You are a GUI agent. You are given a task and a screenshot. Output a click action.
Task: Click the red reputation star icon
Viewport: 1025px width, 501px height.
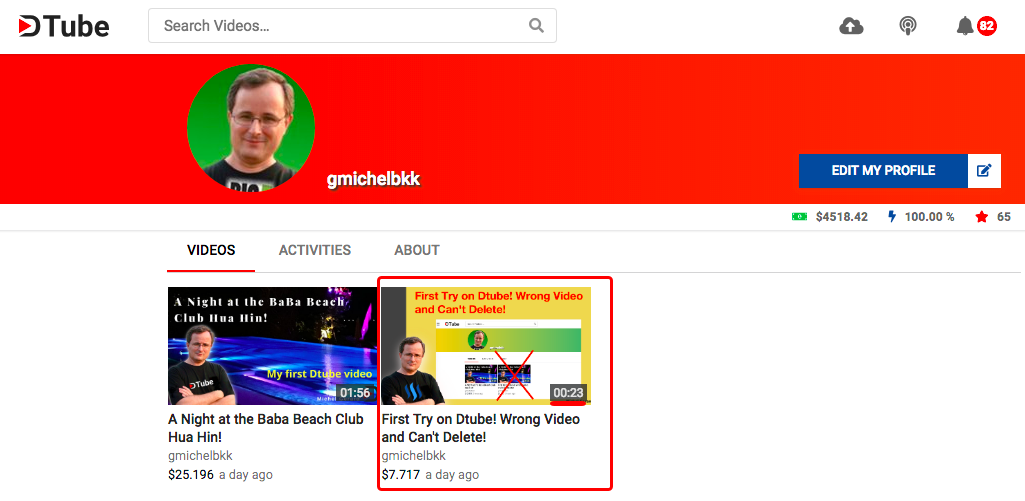pos(981,216)
